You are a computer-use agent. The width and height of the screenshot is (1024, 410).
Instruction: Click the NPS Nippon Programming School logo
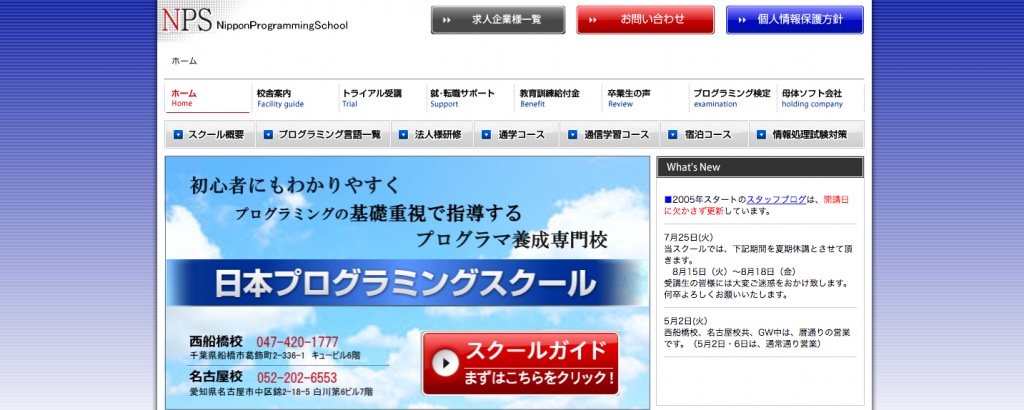(254, 21)
